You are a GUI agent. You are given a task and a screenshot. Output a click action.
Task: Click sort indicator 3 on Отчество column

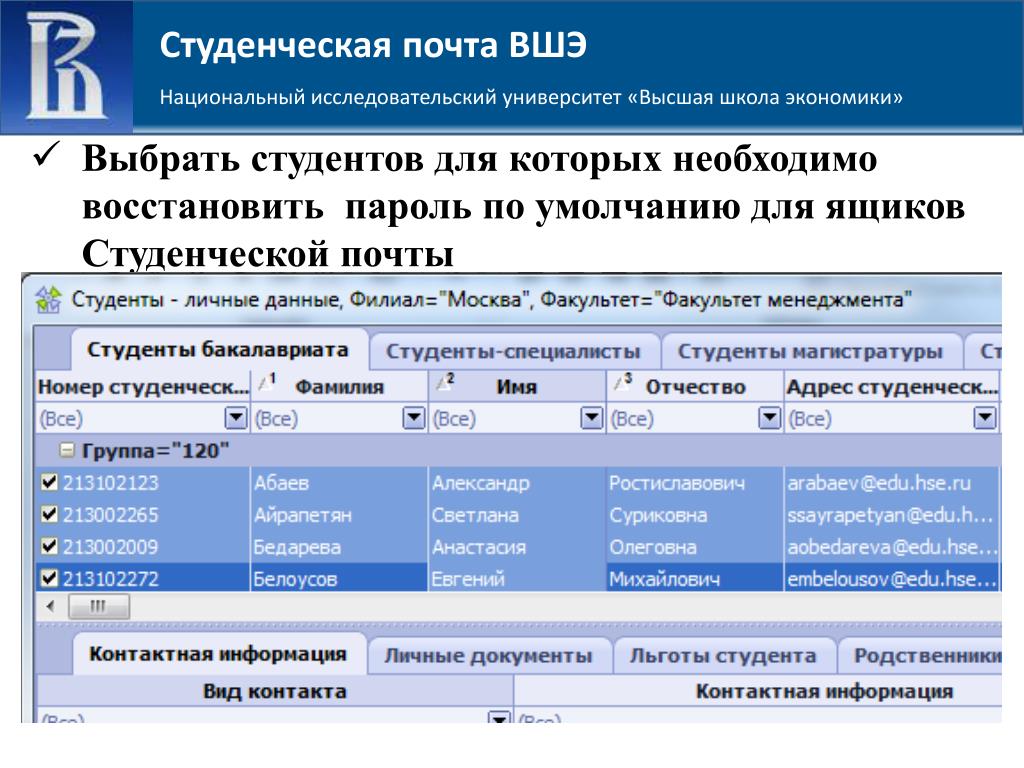(x=622, y=382)
